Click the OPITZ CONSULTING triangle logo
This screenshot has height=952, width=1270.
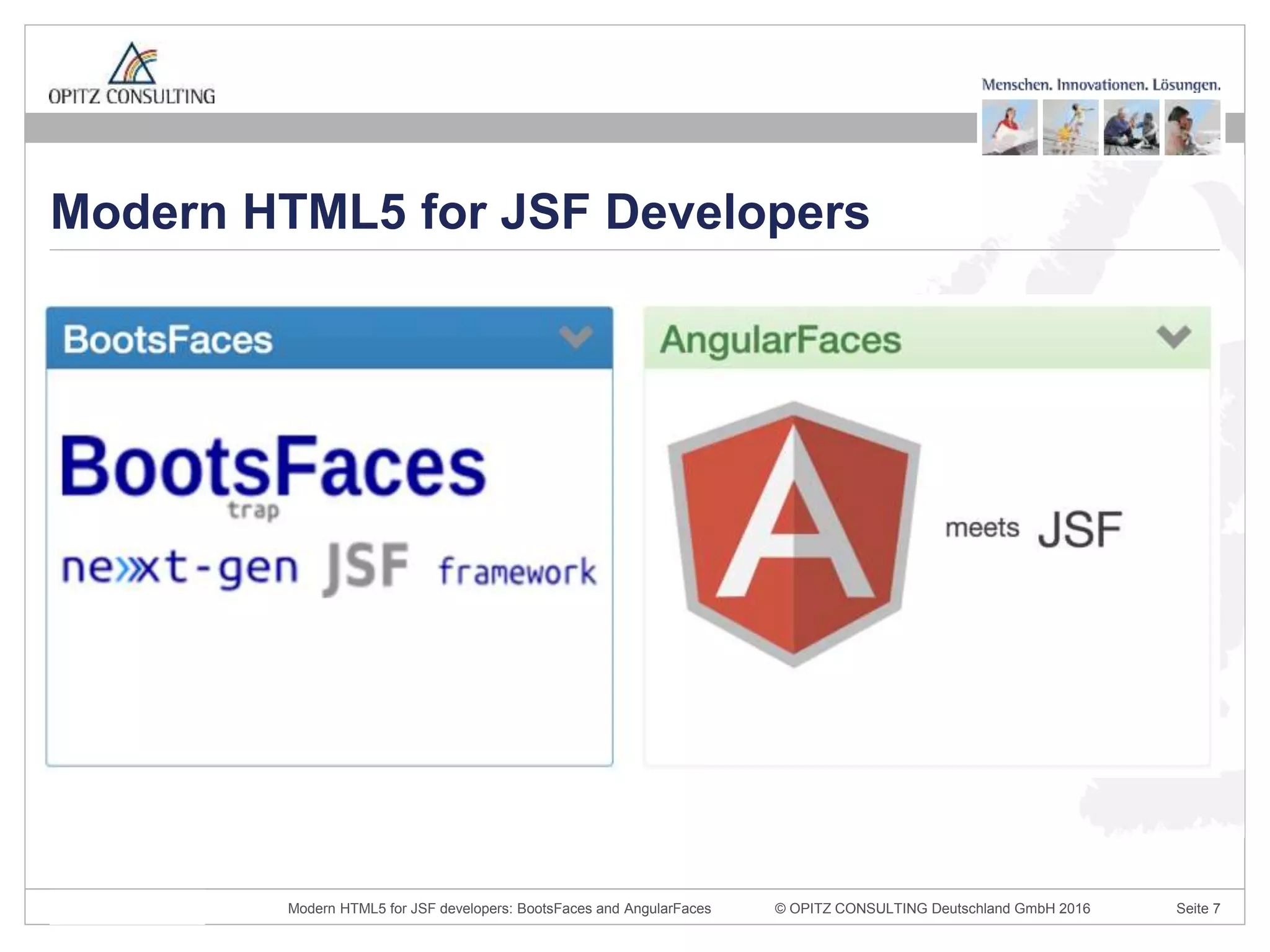132,63
